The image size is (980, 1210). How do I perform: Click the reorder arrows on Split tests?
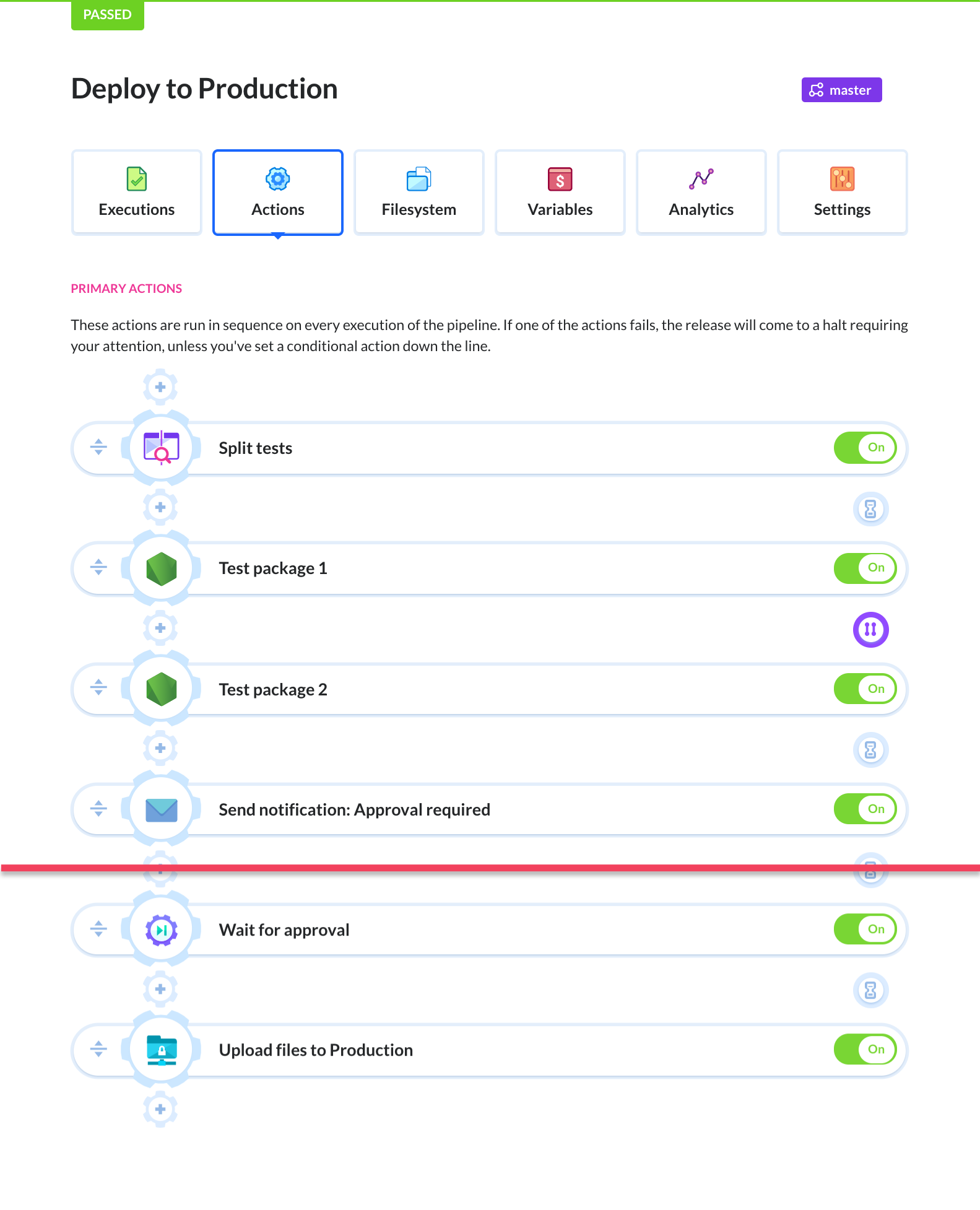98,447
